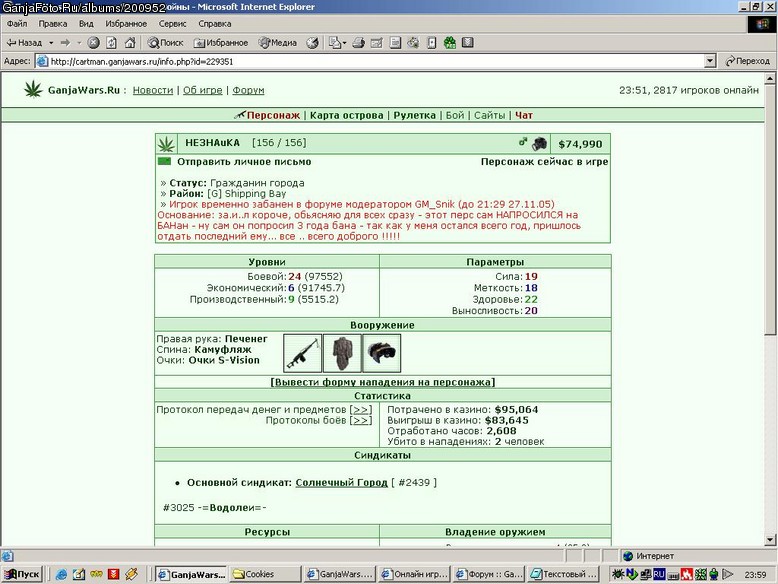Open the History toolbar icon
The image size is (778, 584).
pyautogui.click(x=312, y=43)
